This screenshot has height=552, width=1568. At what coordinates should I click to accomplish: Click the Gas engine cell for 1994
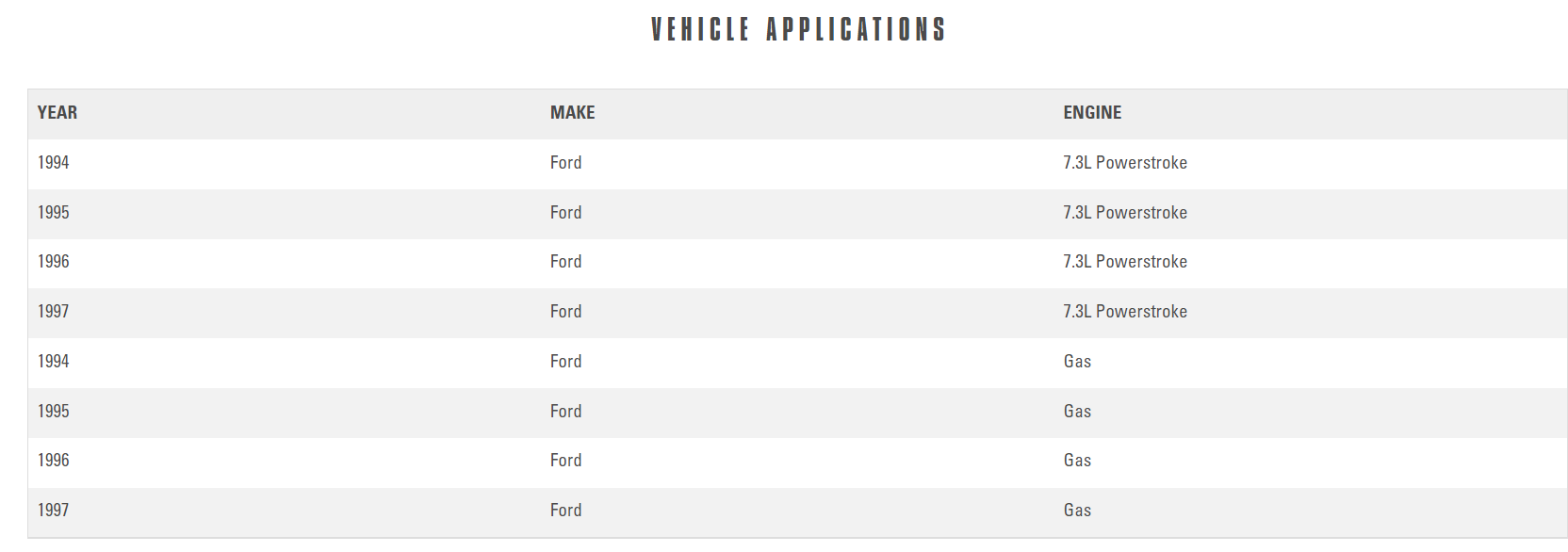(1077, 362)
